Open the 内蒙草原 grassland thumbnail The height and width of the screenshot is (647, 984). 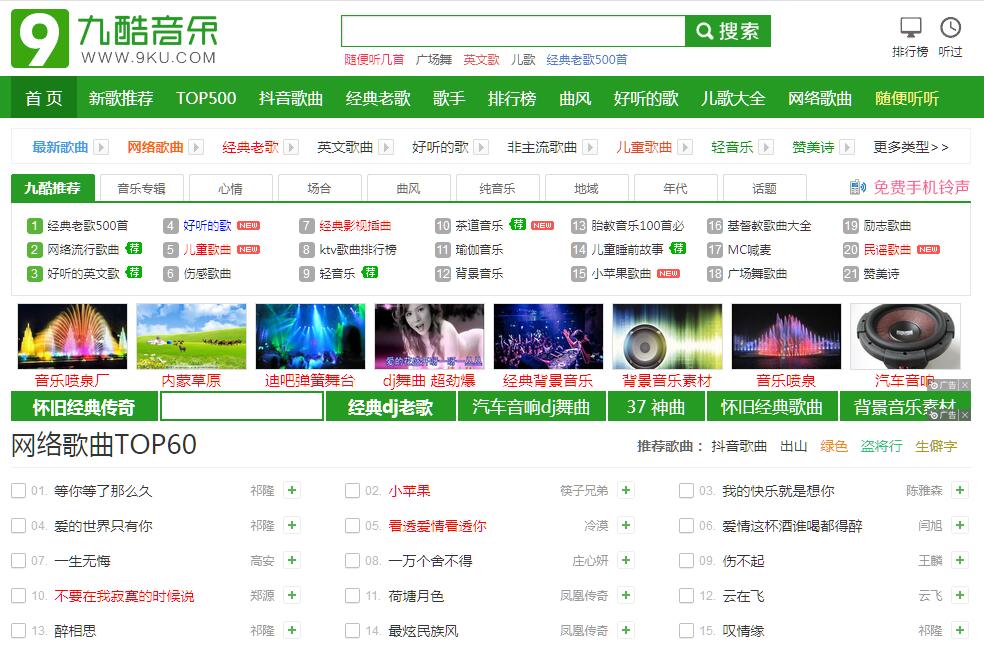[x=191, y=337]
